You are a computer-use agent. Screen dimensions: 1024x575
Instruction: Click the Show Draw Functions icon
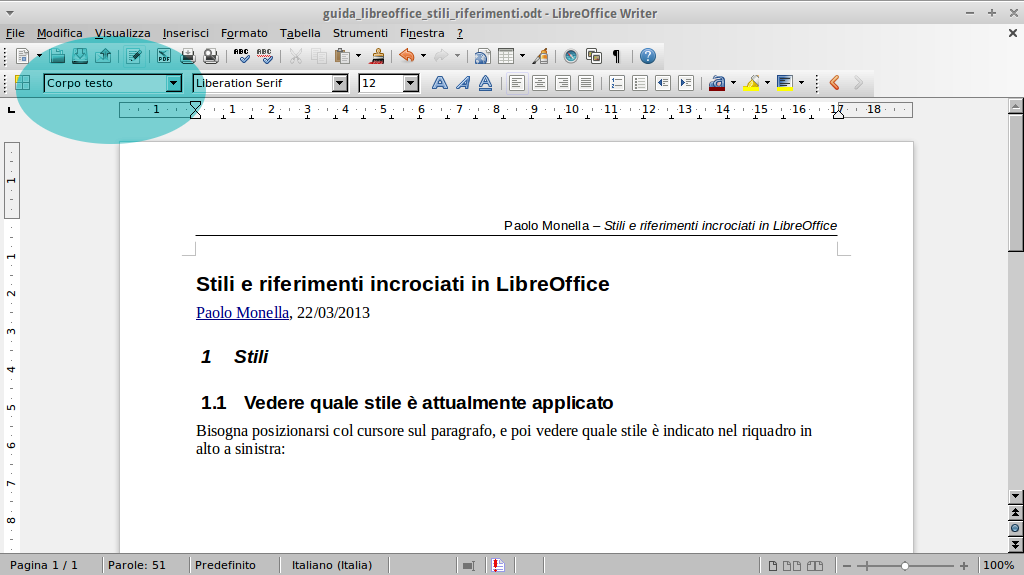(540, 56)
